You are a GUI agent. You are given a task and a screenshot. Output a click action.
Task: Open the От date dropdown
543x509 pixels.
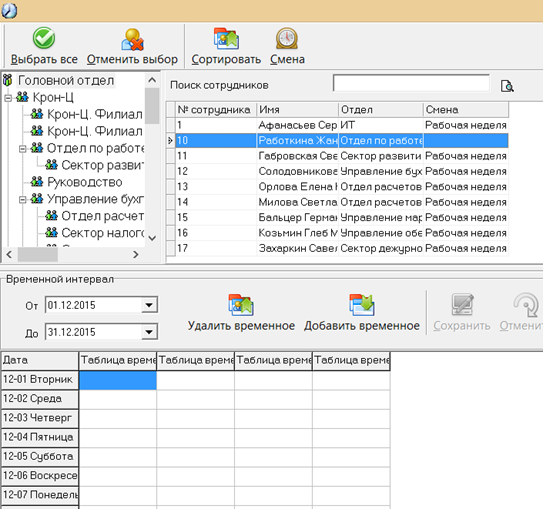[x=149, y=305]
